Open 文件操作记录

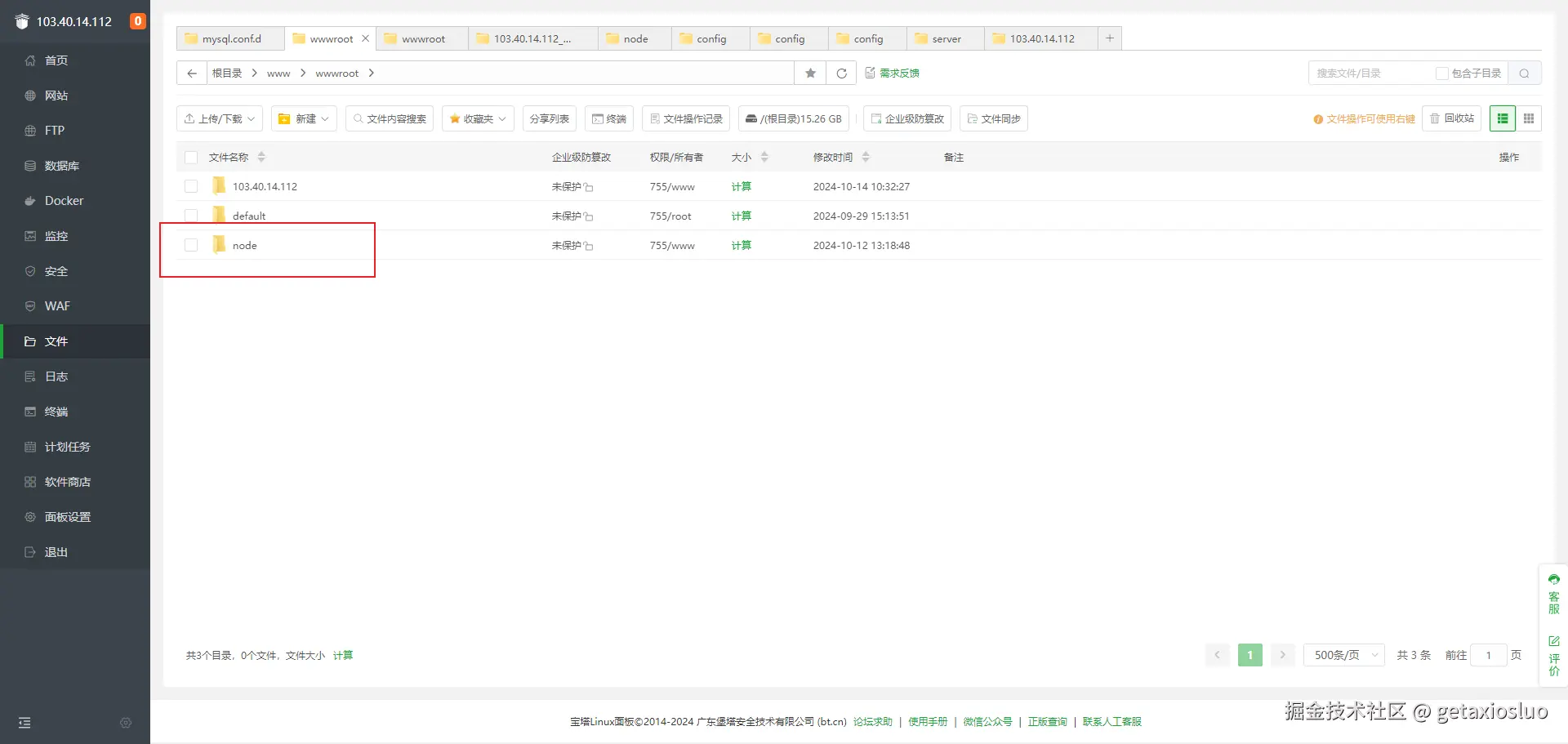[686, 118]
